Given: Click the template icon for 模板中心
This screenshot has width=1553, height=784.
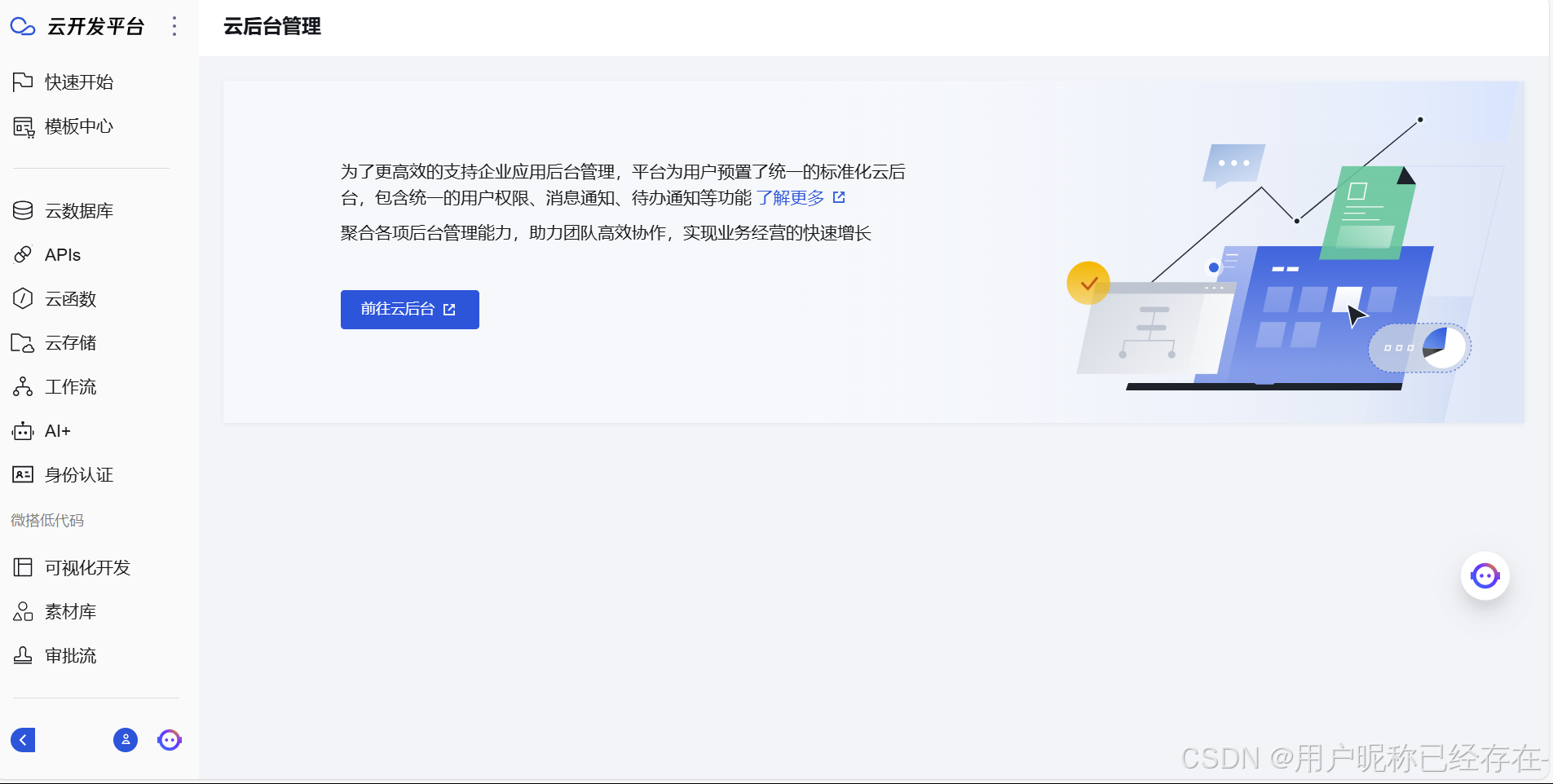Looking at the screenshot, I should pos(23,126).
